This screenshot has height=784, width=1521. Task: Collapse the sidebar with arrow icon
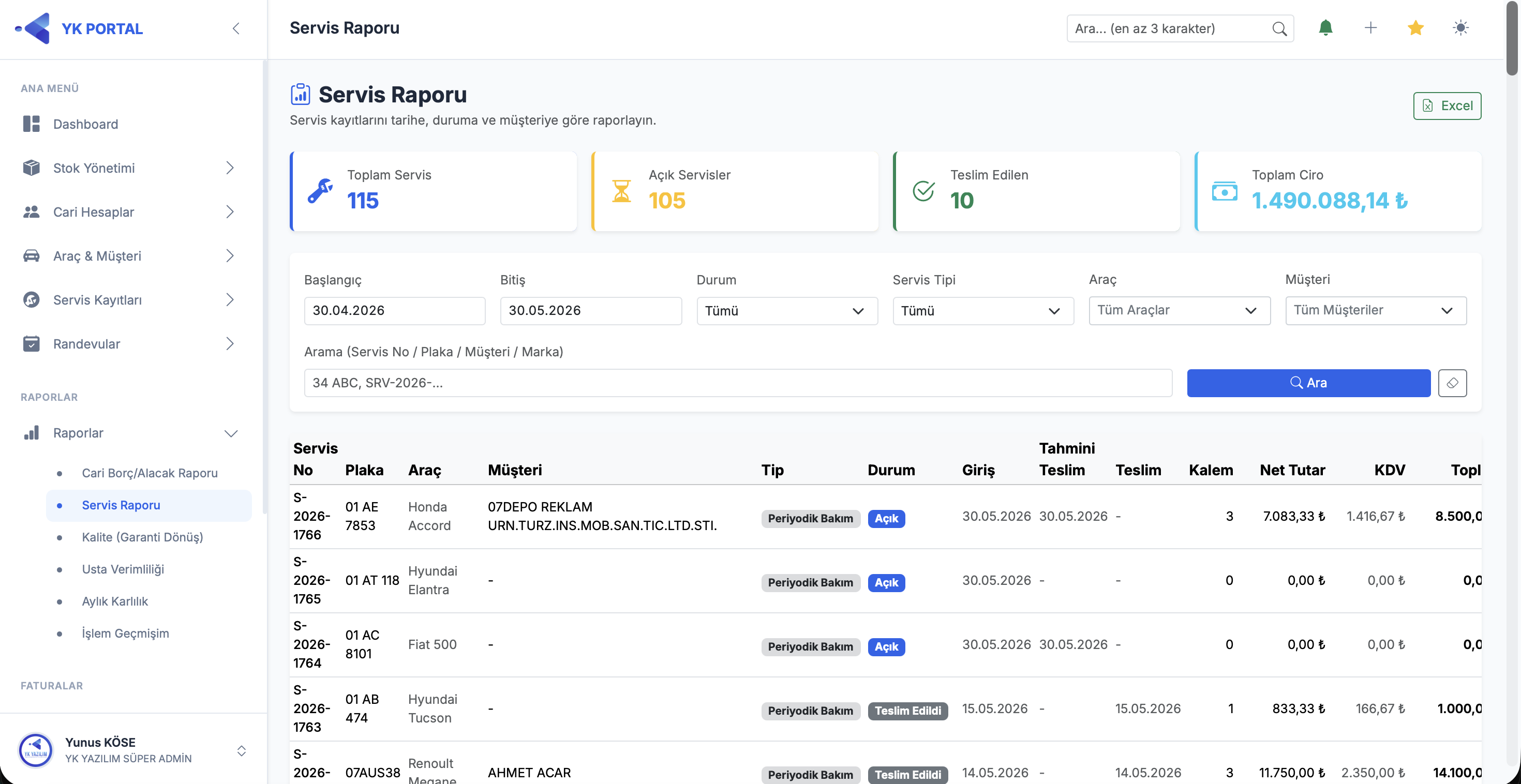236,28
